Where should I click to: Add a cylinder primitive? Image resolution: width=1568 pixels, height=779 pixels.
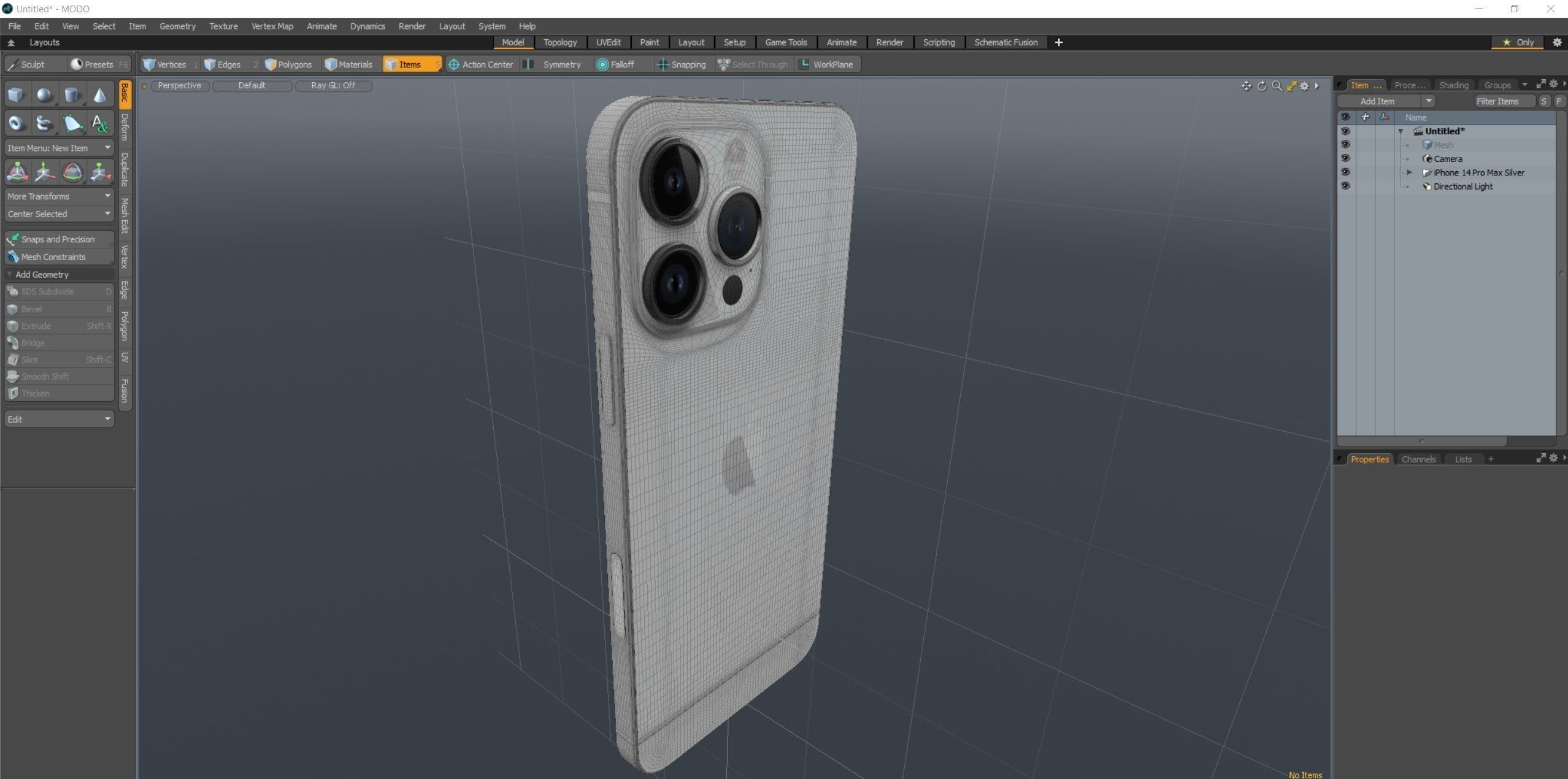[x=72, y=95]
